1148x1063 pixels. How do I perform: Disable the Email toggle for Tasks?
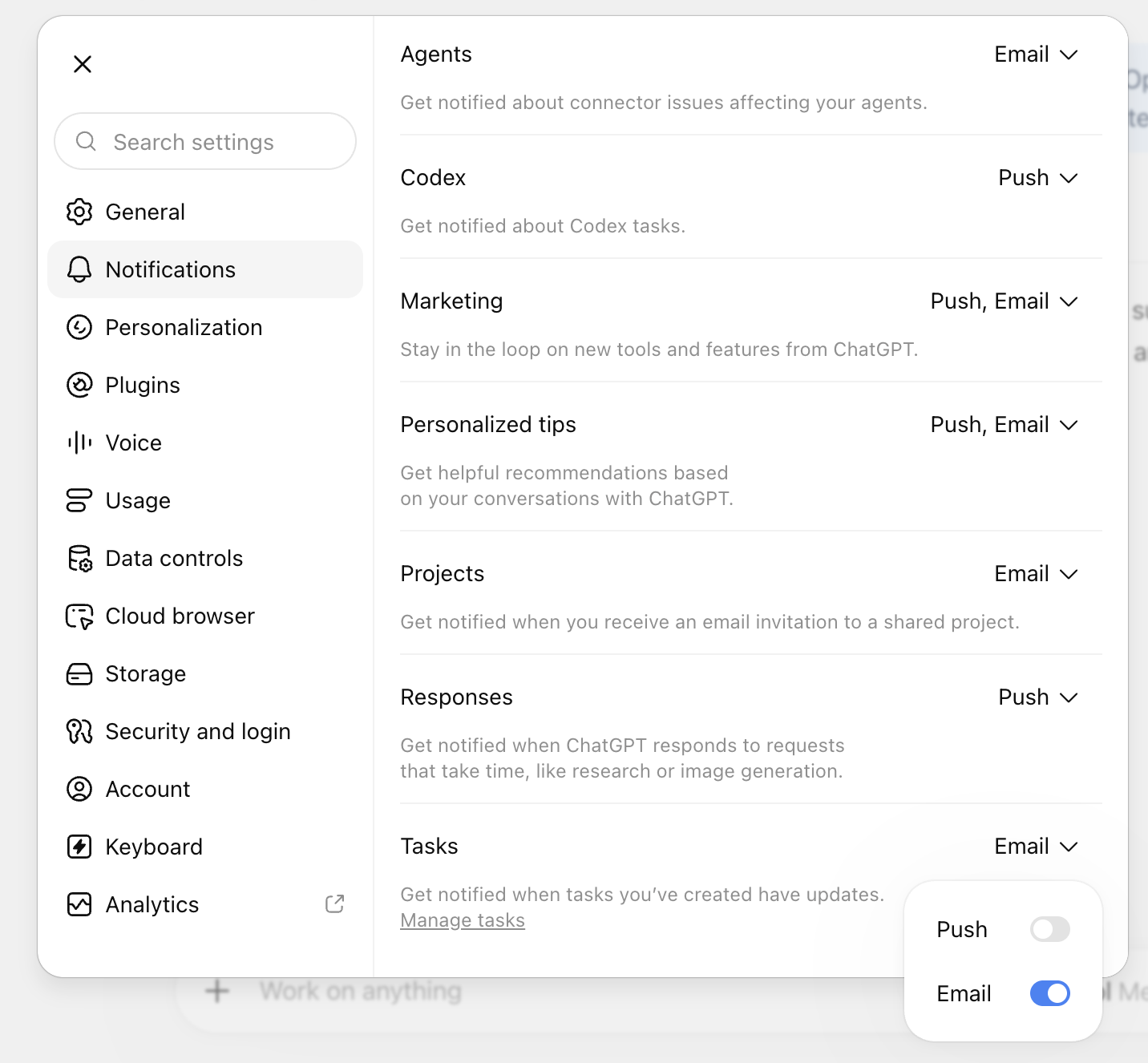1050,993
